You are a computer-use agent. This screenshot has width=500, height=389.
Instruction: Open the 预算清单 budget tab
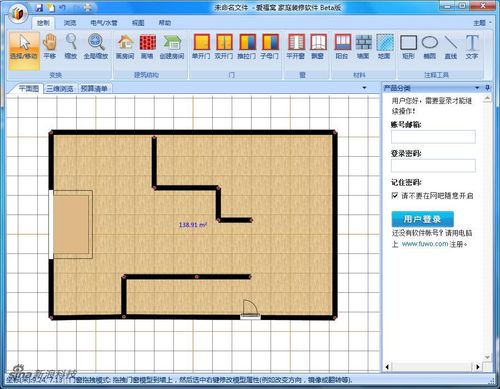94,88
